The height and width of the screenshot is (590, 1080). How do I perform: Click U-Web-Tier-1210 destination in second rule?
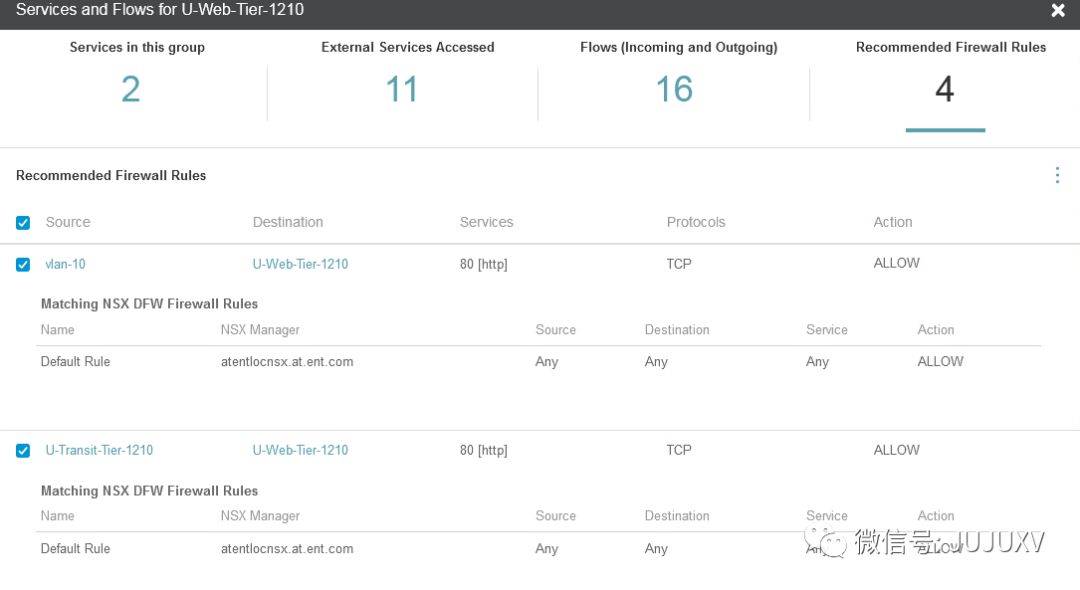[x=300, y=450]
